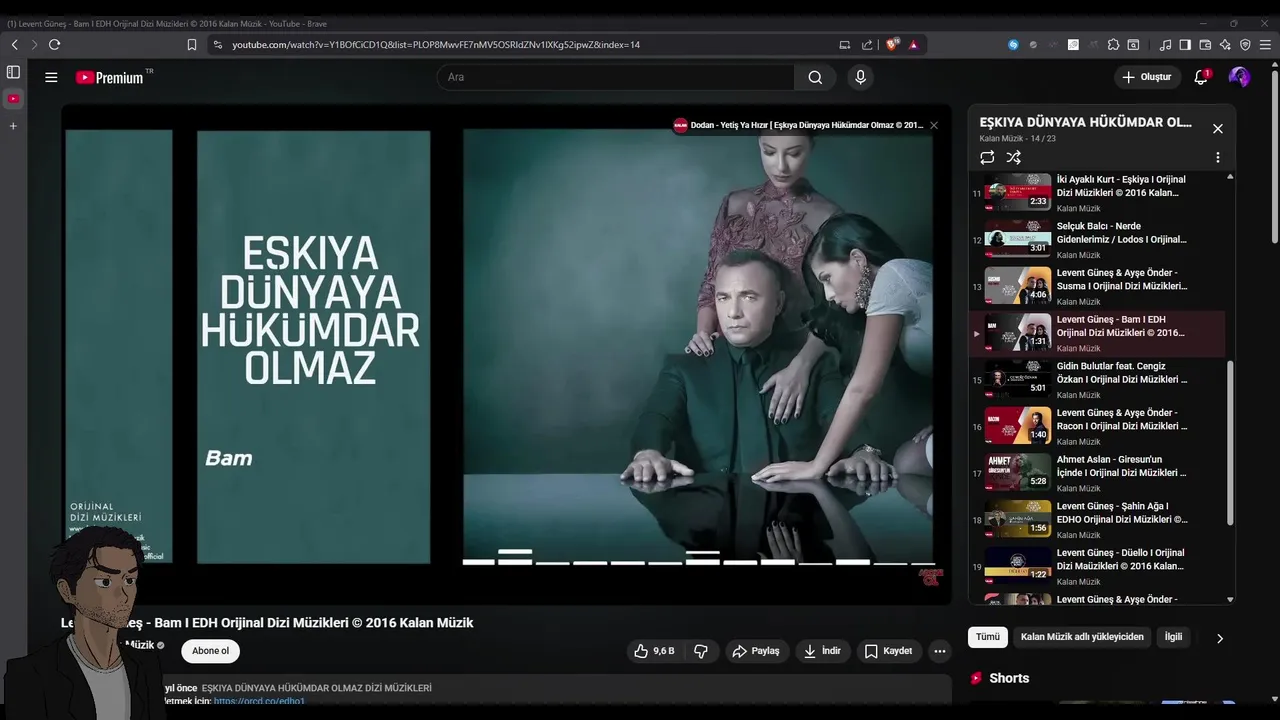Open Leo AI sparkle icon

[x=1225, y=44]
